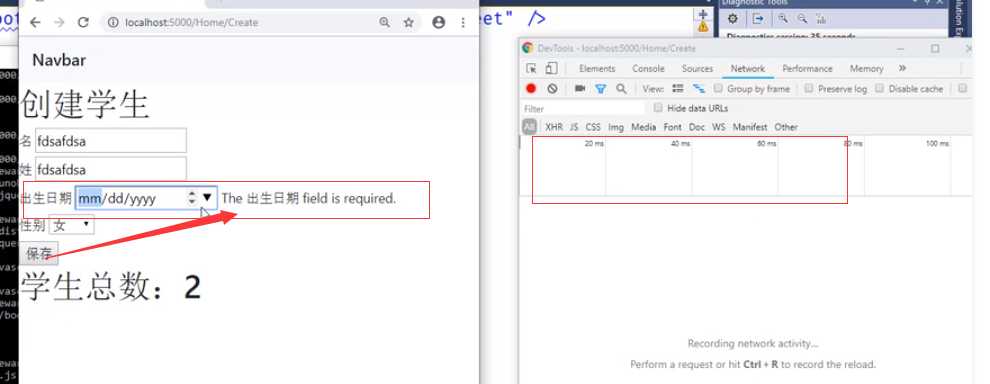Toggle the DevTools device toolbar
Viewport: 990px width, 384px height.
click(x=551, y=68)
